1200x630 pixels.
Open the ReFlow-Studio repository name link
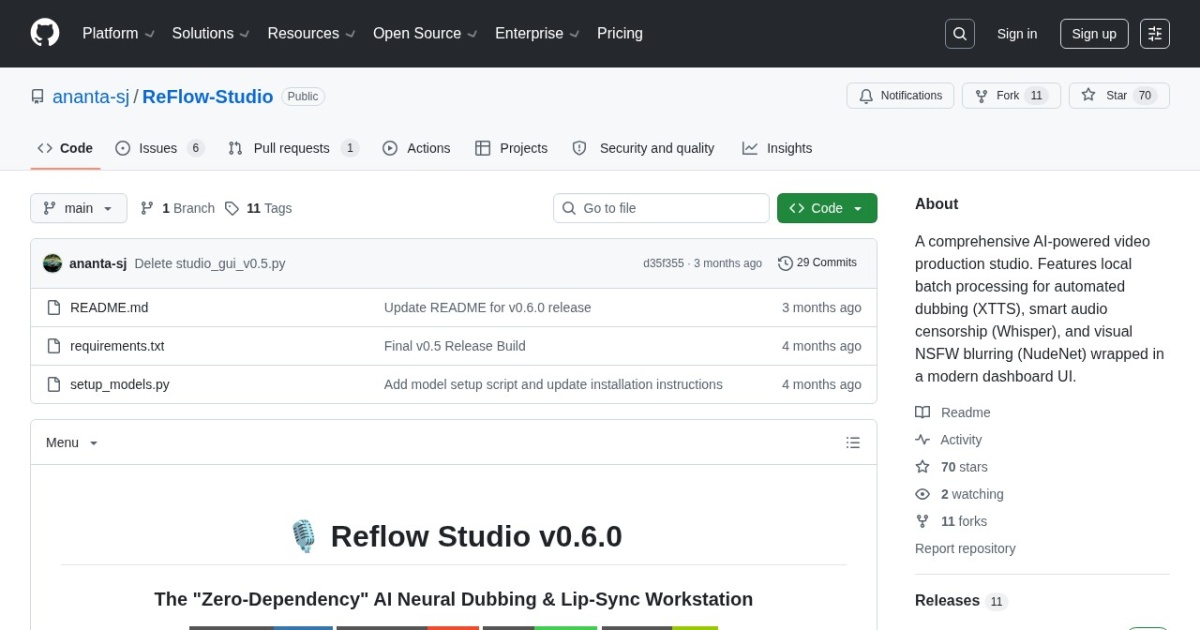[208, 97]
